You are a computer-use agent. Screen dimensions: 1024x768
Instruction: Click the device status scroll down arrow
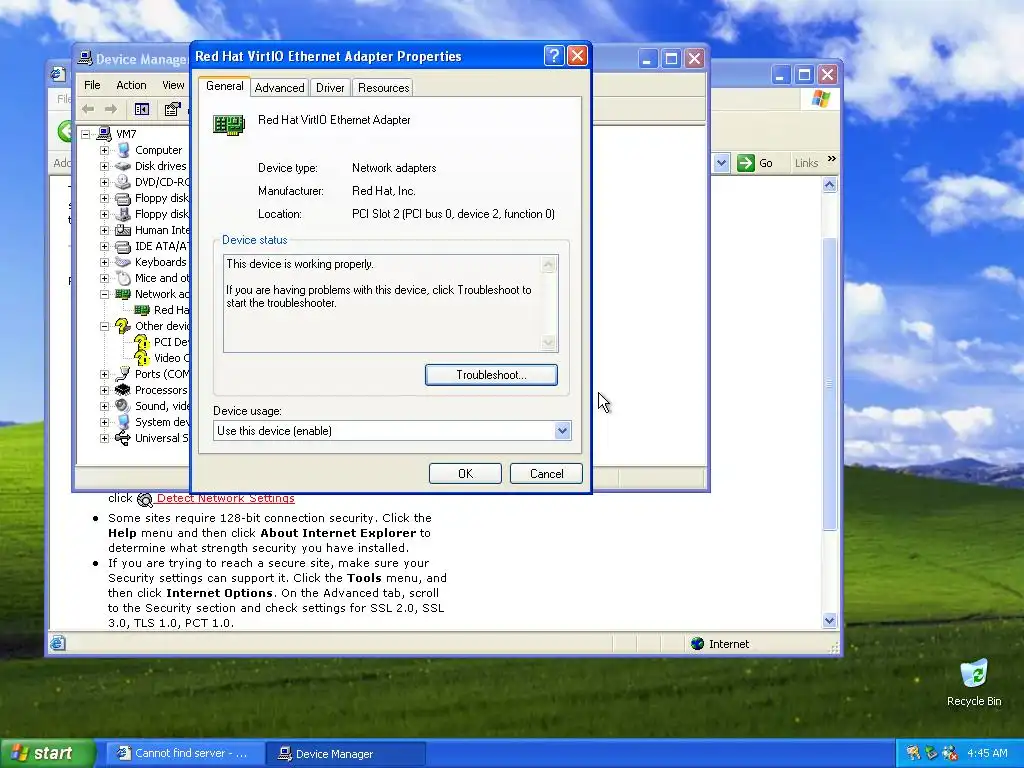(x=549, y=342)
